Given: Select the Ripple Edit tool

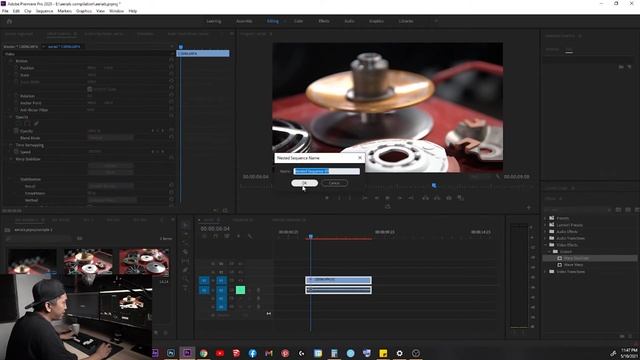Looking at the screenshot, I should click(185, 243).
